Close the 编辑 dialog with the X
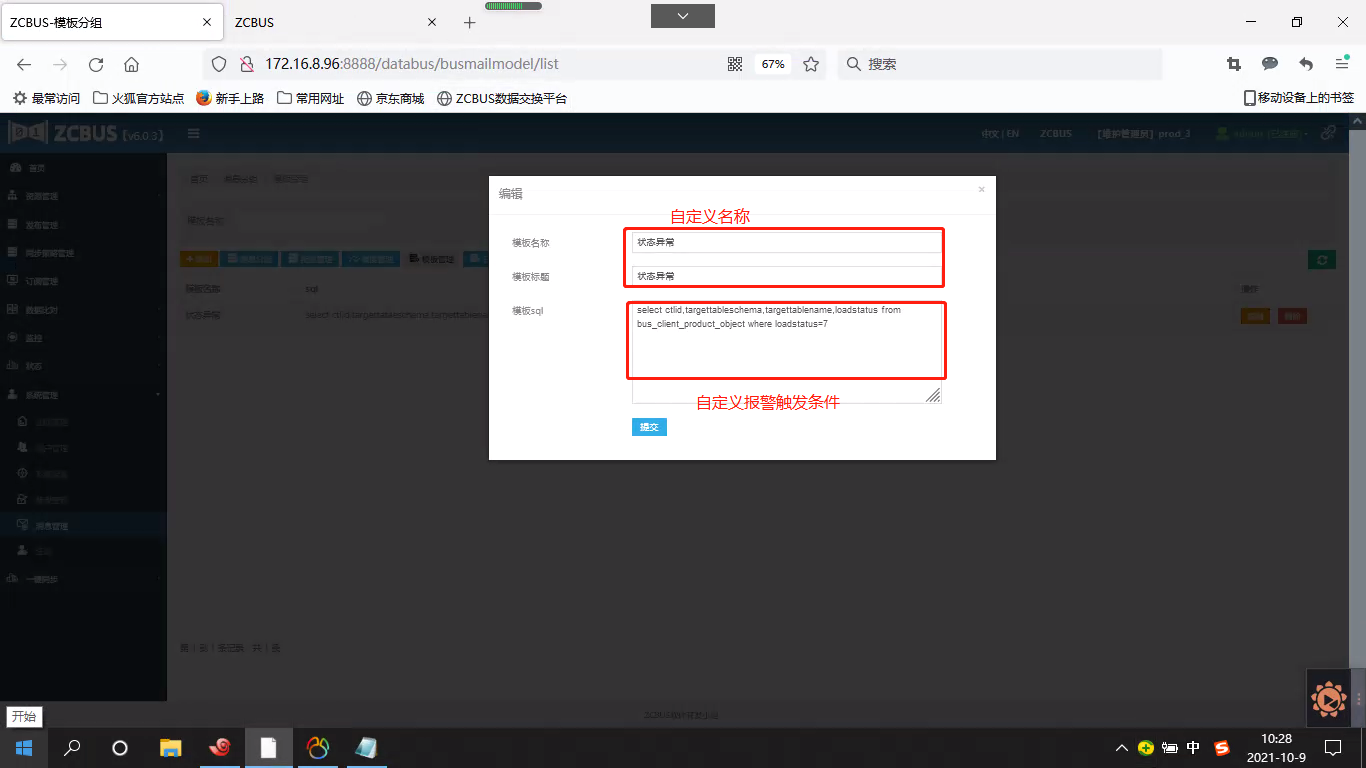 coord(981,189)
